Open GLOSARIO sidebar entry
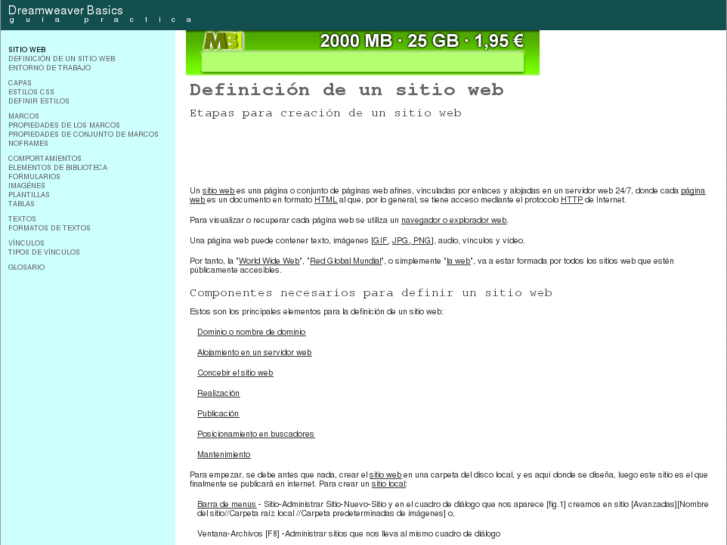 (26, 267)
